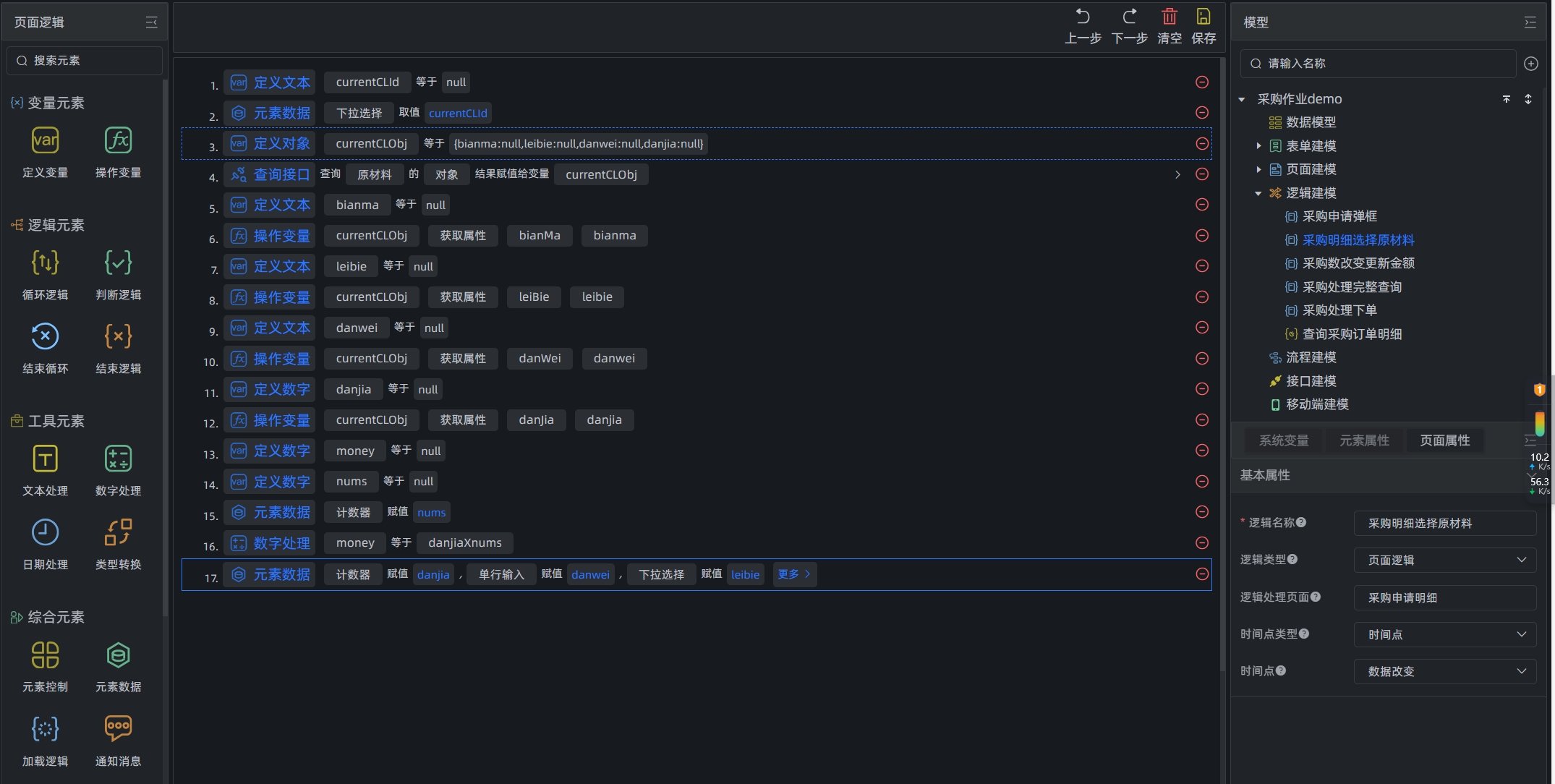Pick the 日期处理 tool element
Image resolution: width=1555 pixels, height=784 pixels.
(45, 532)
